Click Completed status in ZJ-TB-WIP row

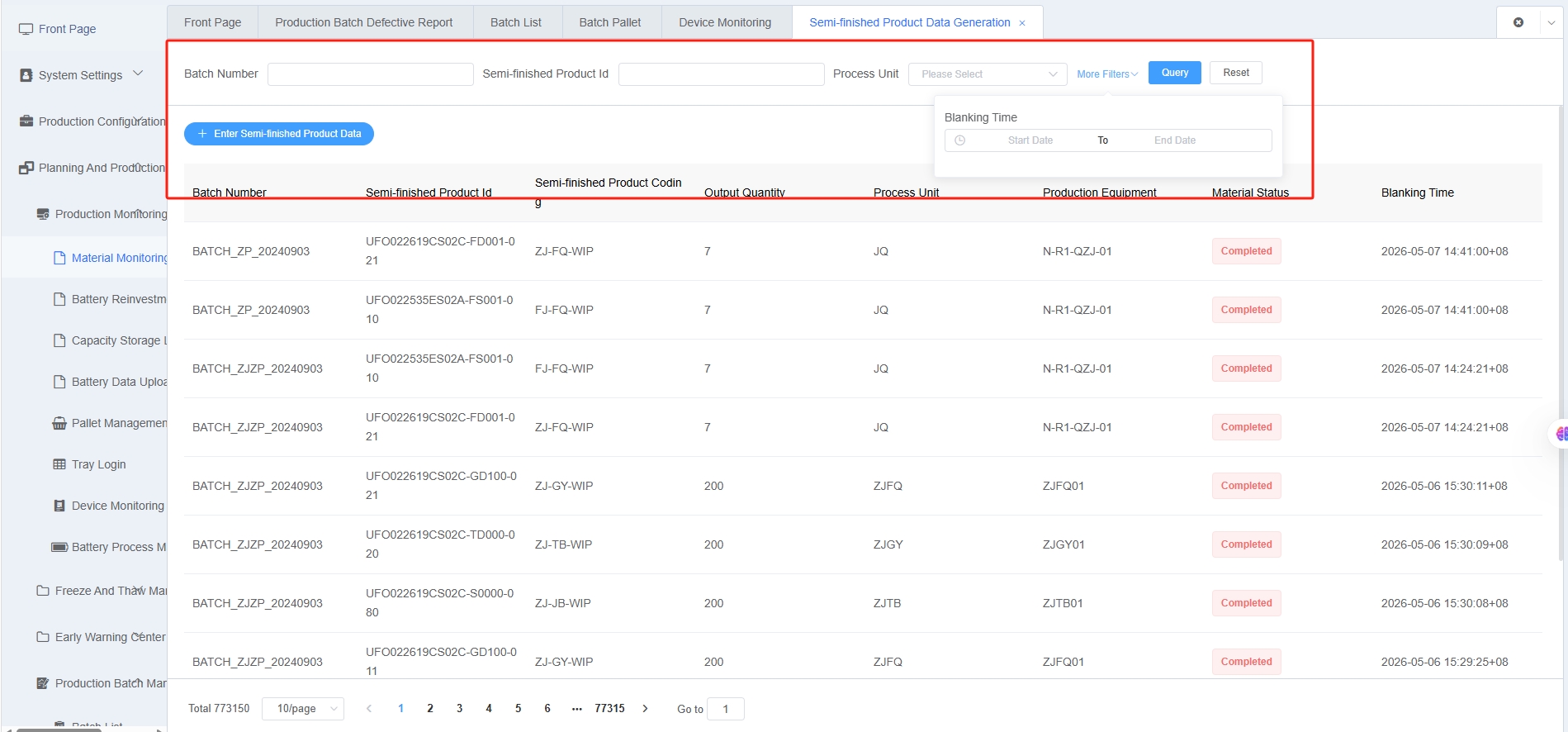(1247, 544)
